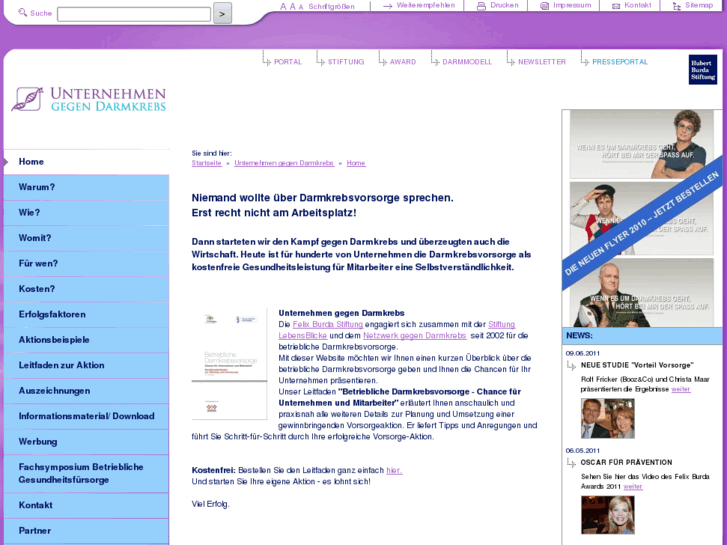Follow the Netzwerk gegen Darmkrebs link
The height and width of the screenshot is (545, 727).
pyautogui.click(x=415, y=335)
